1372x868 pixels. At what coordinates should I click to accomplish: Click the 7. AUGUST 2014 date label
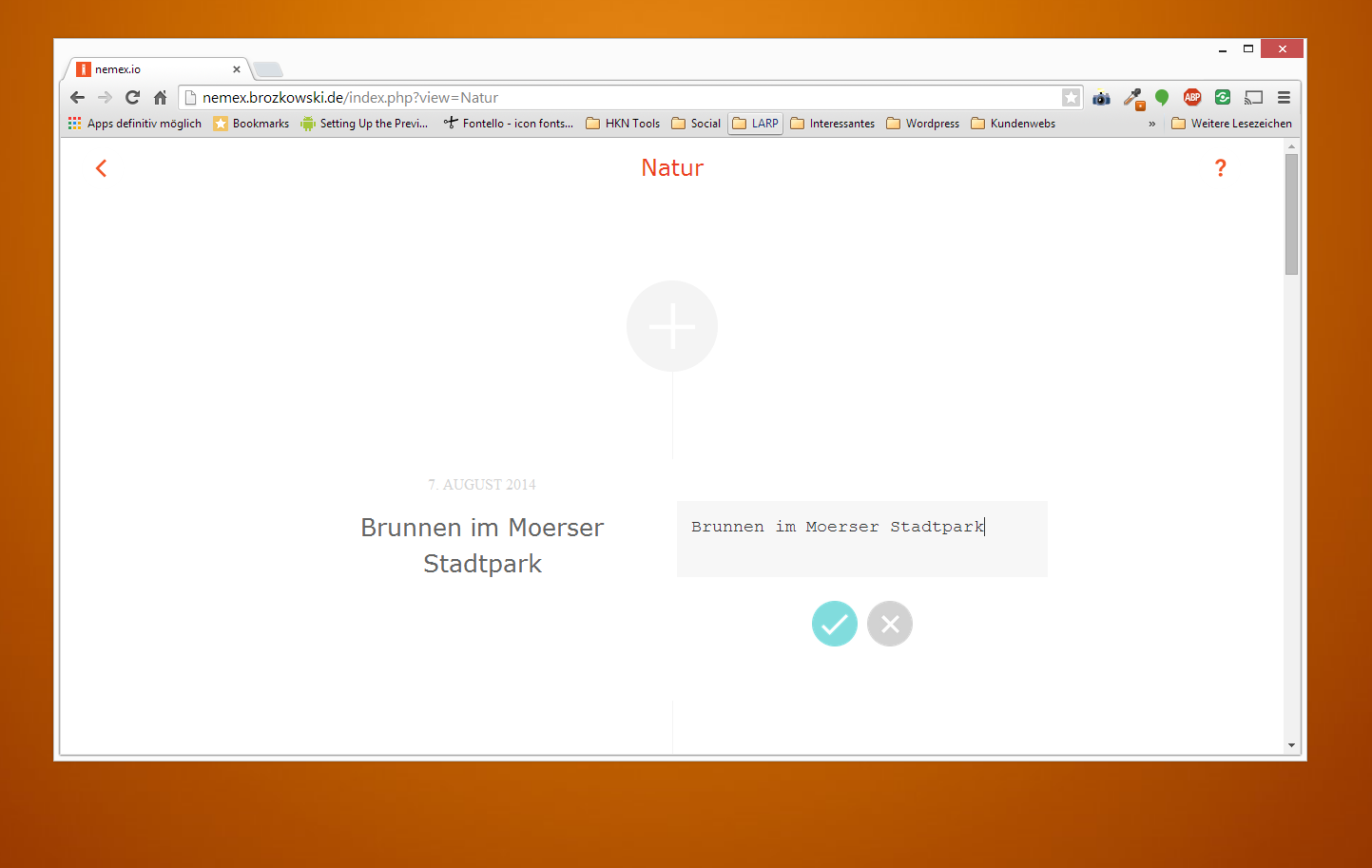tap(482, 485)
